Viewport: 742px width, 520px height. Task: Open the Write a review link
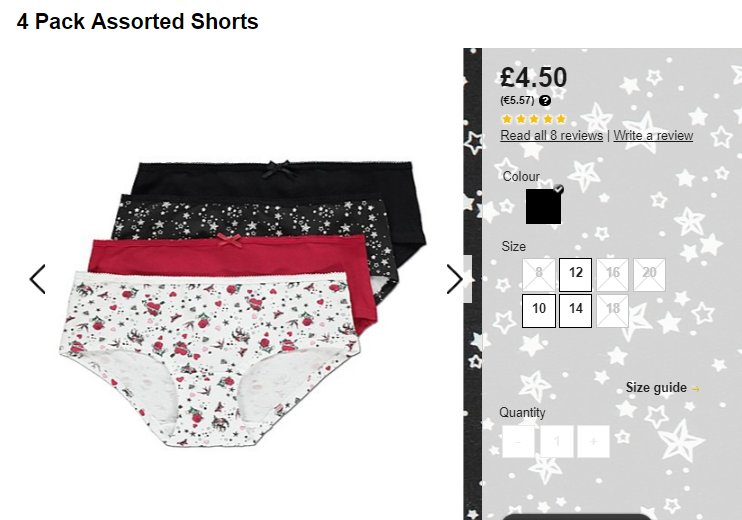[653, 136]
